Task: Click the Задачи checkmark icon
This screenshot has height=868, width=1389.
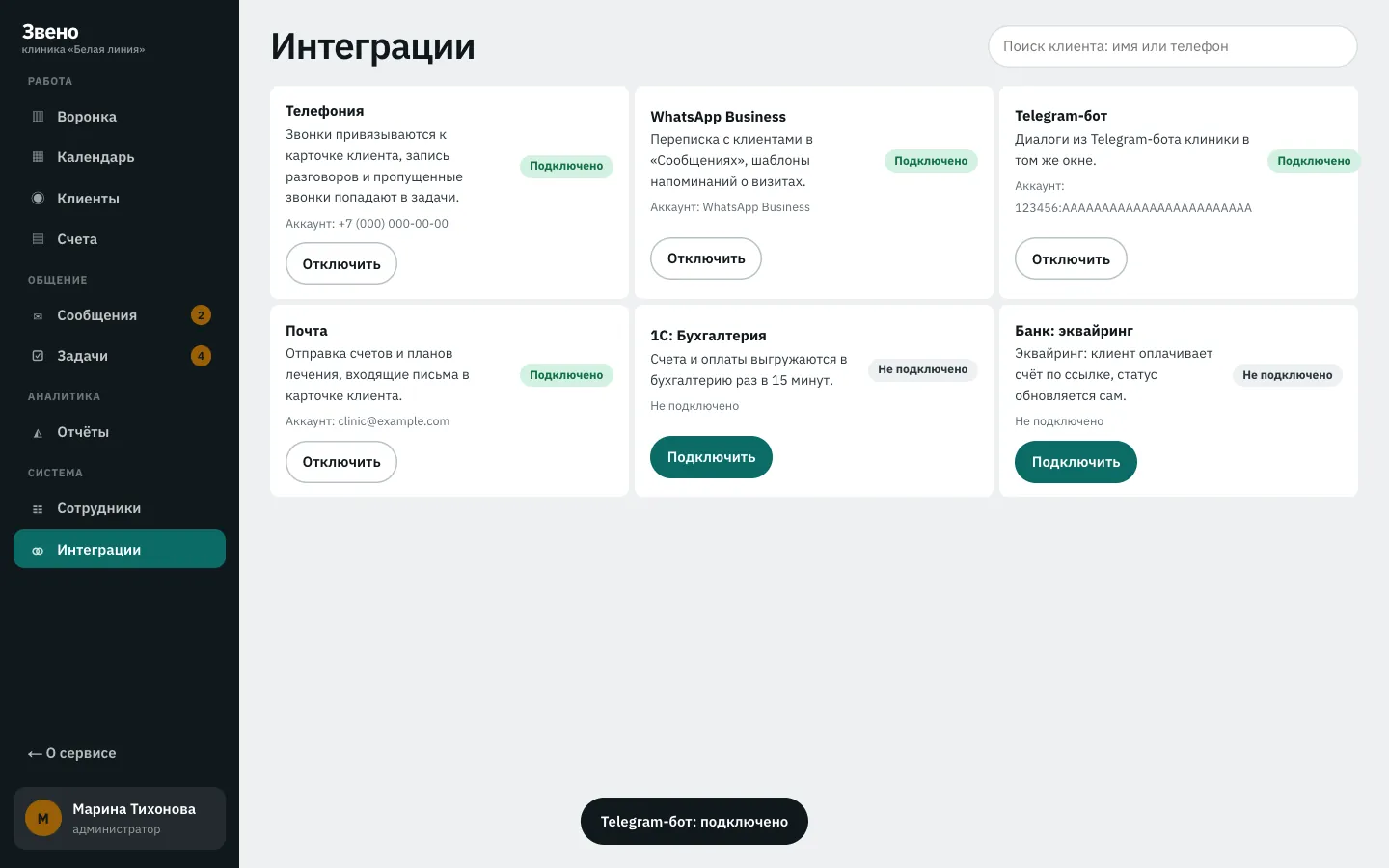Action: point(38,356)
